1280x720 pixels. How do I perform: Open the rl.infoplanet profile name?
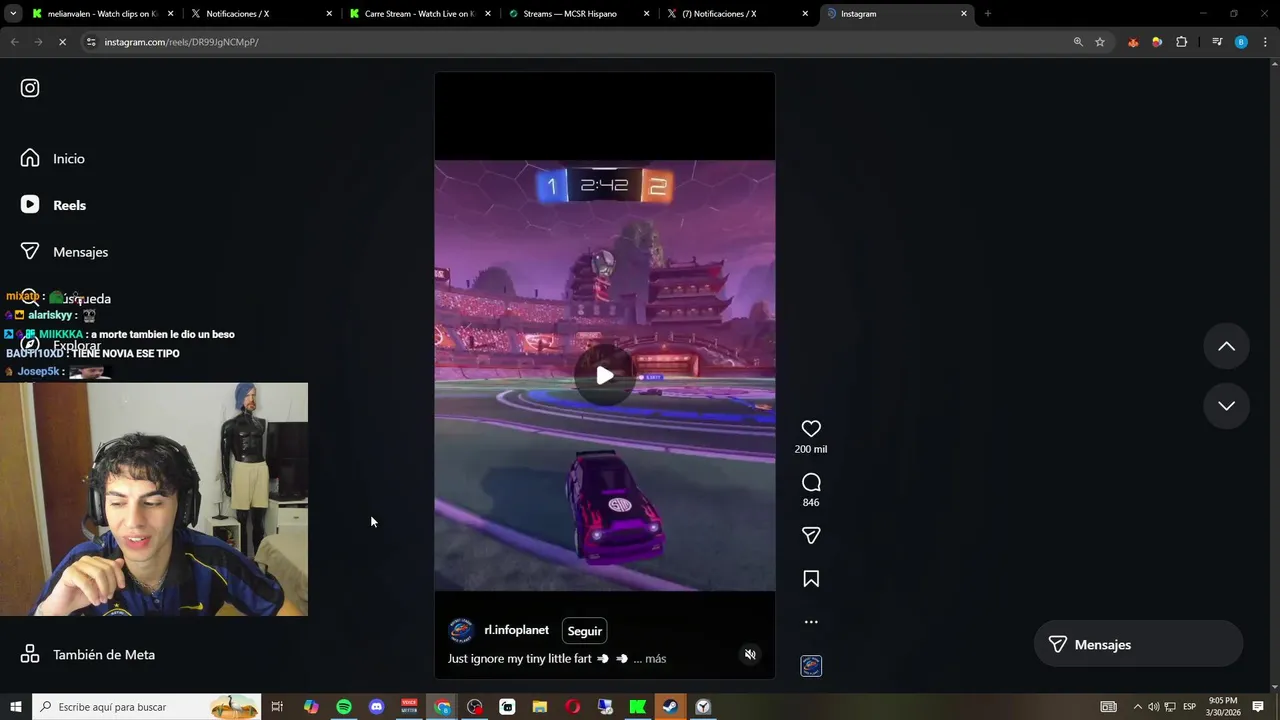pos(516,630)
